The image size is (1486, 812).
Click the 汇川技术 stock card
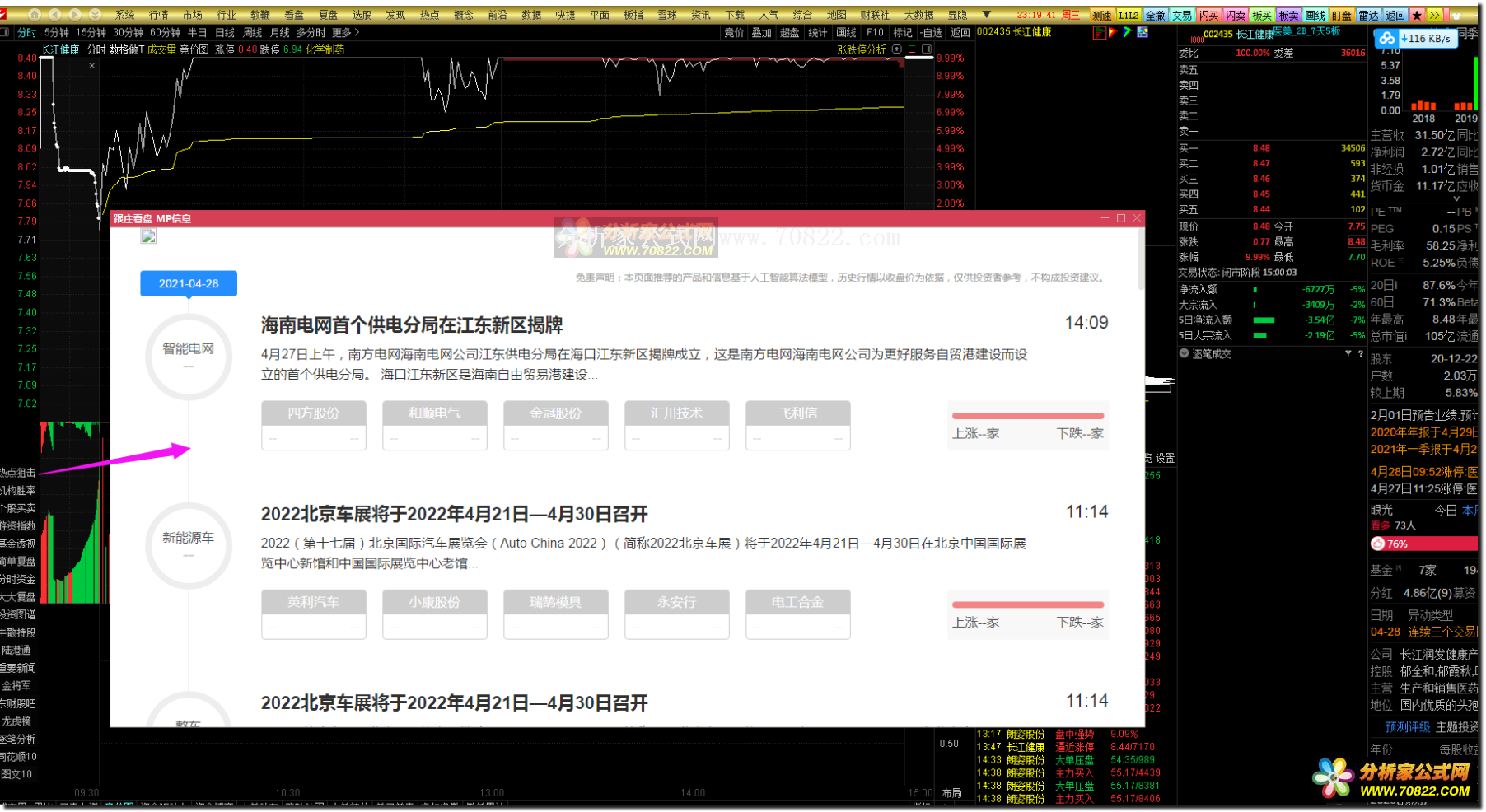[x=676, y=425]
